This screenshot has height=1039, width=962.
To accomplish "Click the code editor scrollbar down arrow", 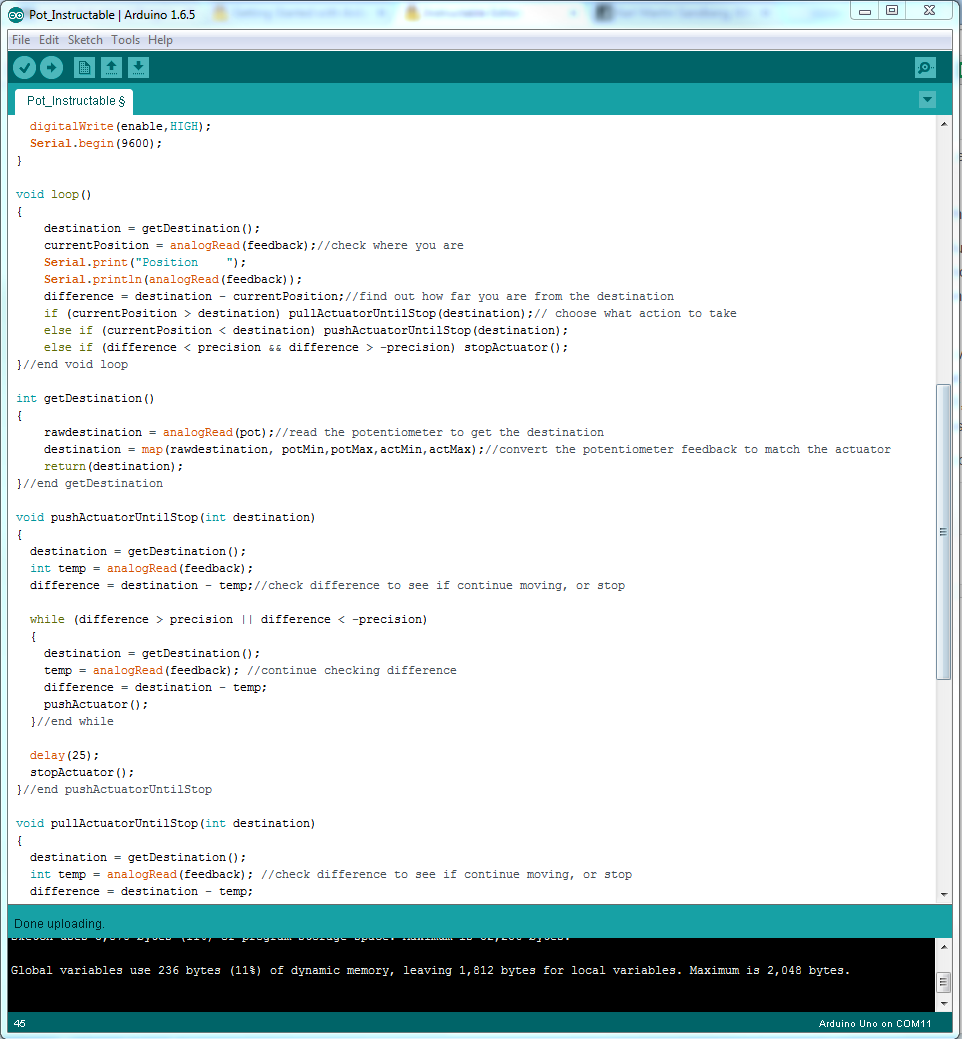I will (x=944, y=895).
